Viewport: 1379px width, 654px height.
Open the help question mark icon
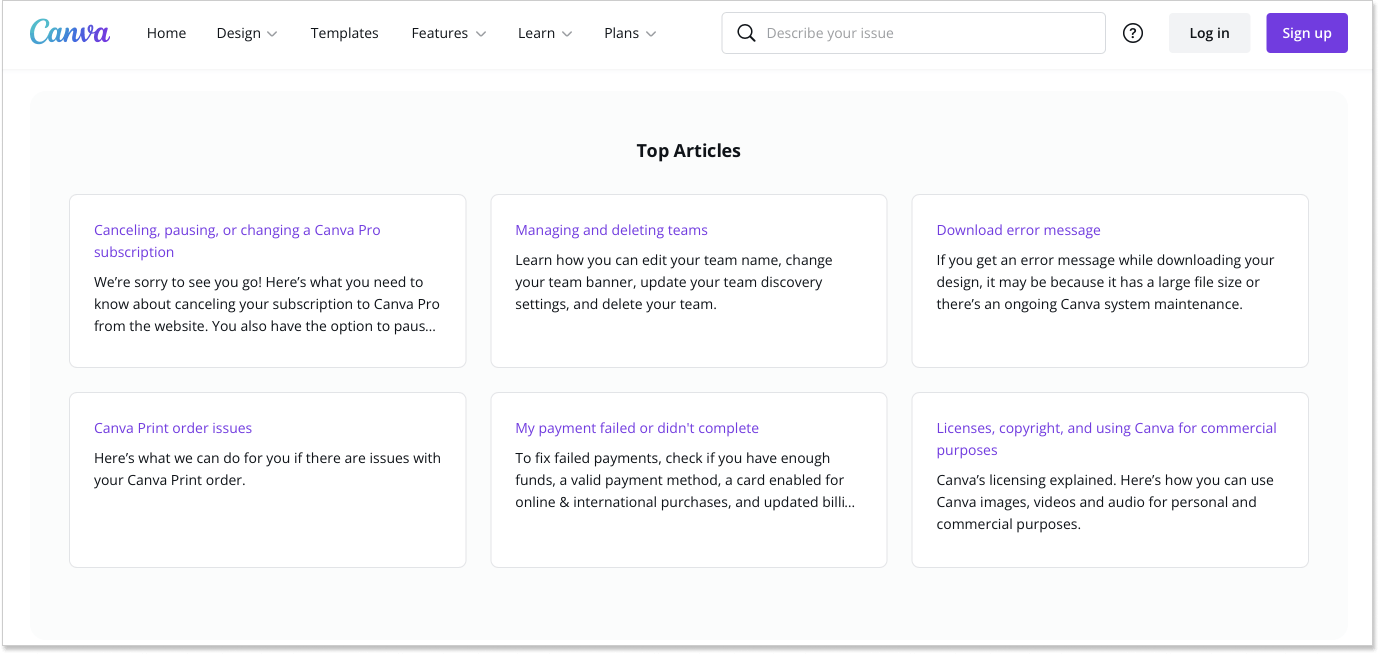pos(1133,33)
